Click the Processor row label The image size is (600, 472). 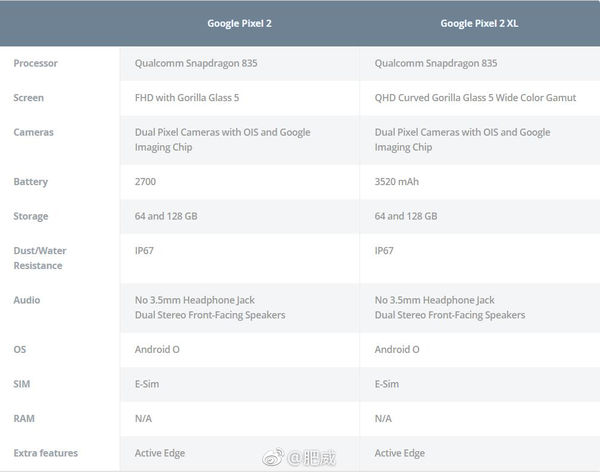(35, 64)
